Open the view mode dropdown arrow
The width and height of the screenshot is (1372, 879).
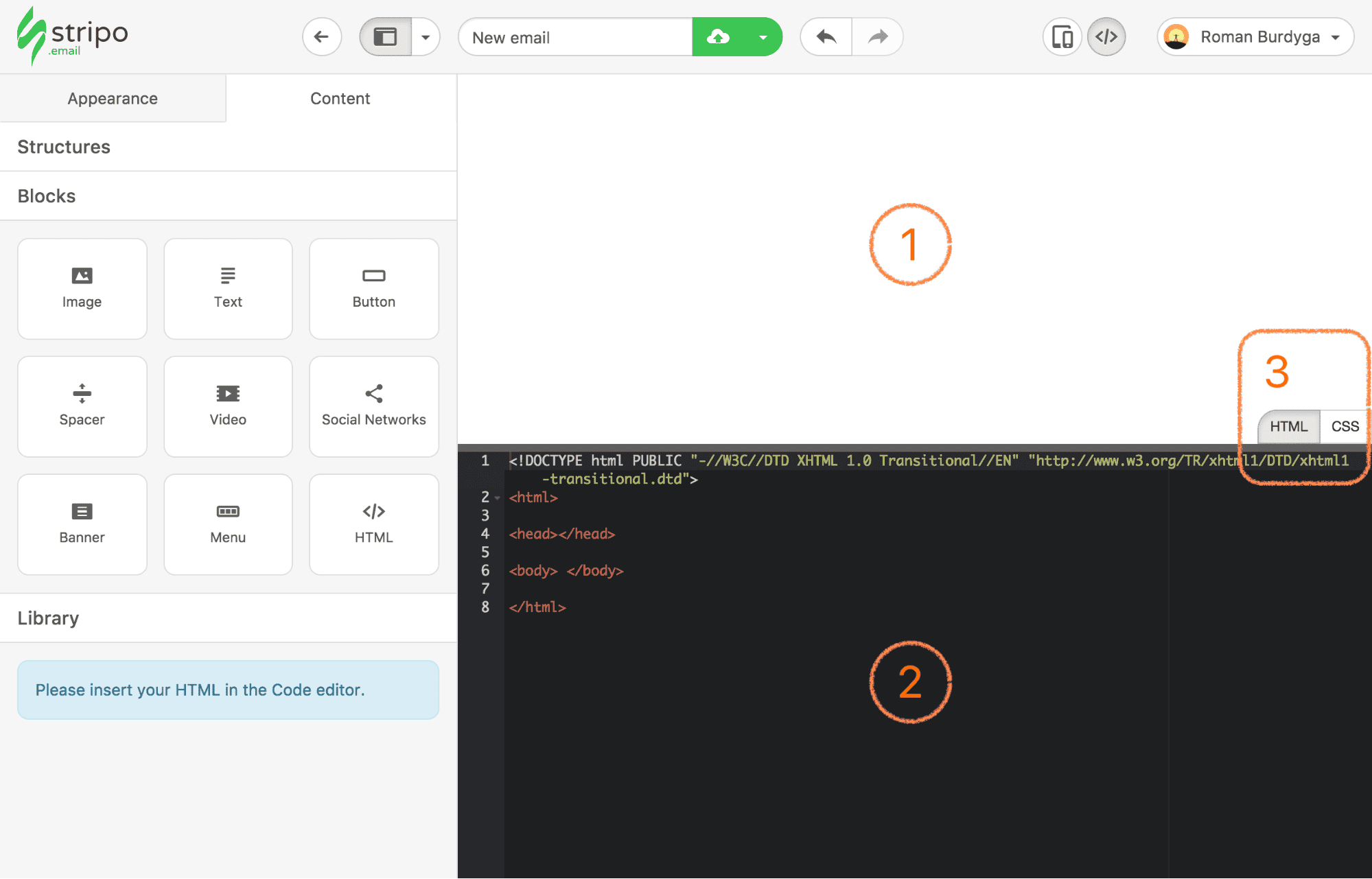click(x=426, y=36)
